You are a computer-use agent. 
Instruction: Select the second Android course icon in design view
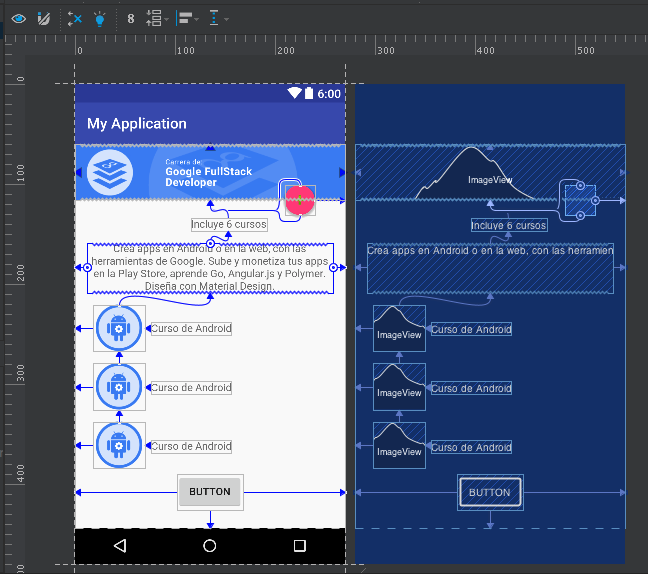119,387
